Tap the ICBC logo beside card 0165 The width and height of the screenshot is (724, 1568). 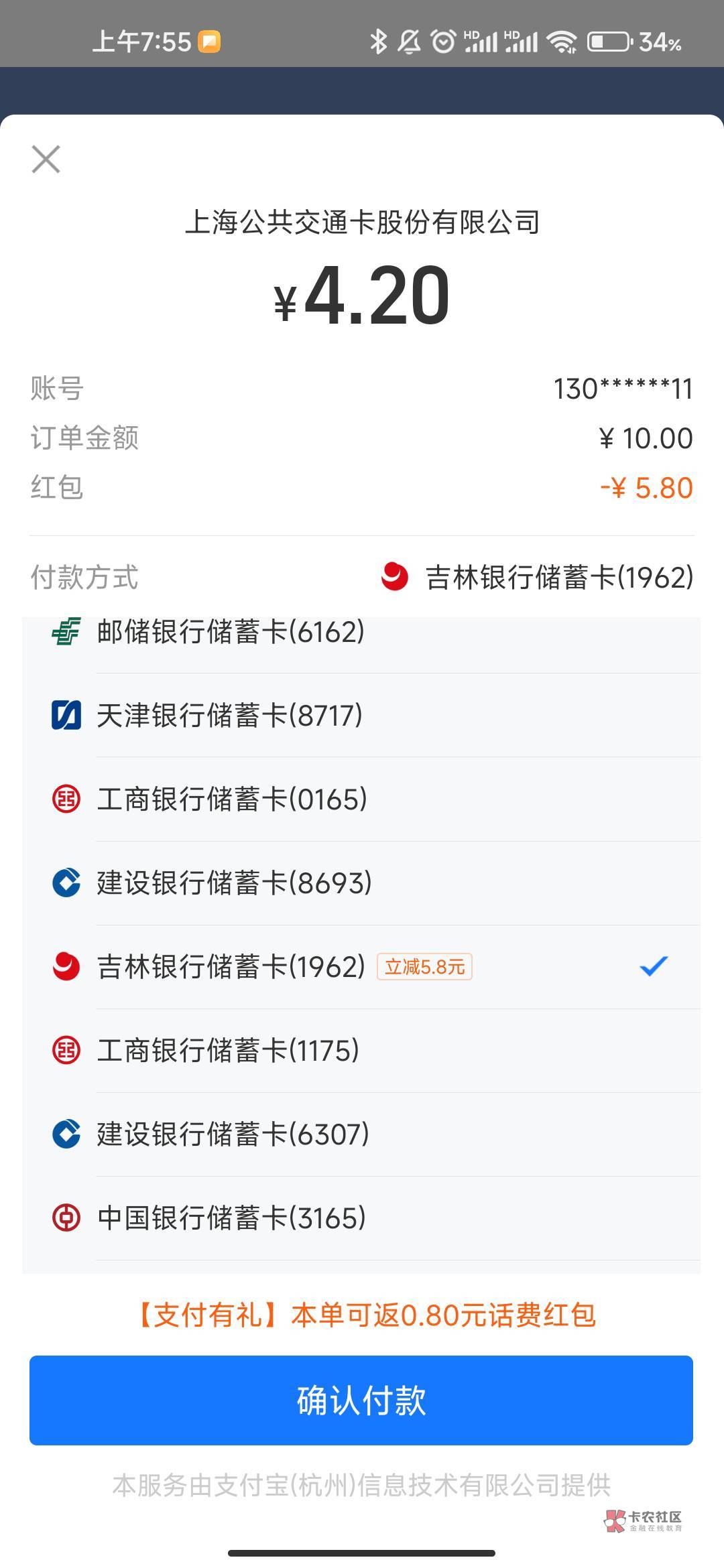(66, 799)
